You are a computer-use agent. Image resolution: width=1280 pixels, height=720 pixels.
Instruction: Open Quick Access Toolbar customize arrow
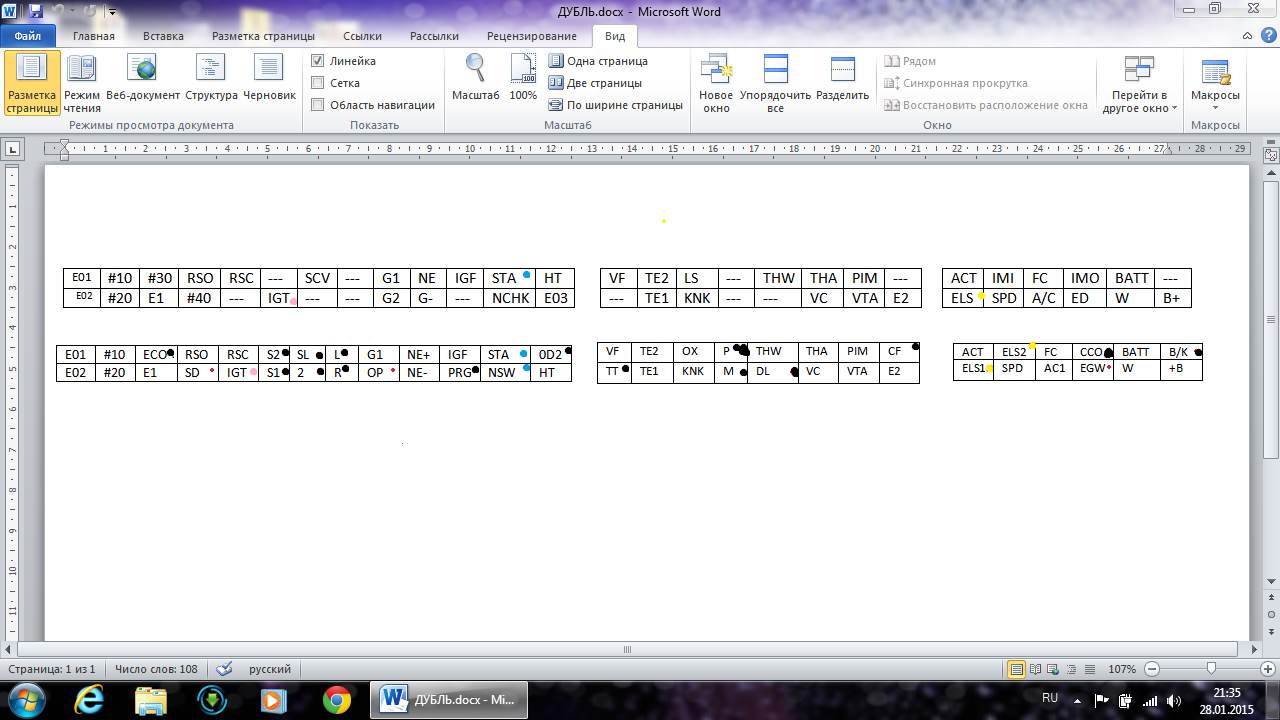pos(111,12)
